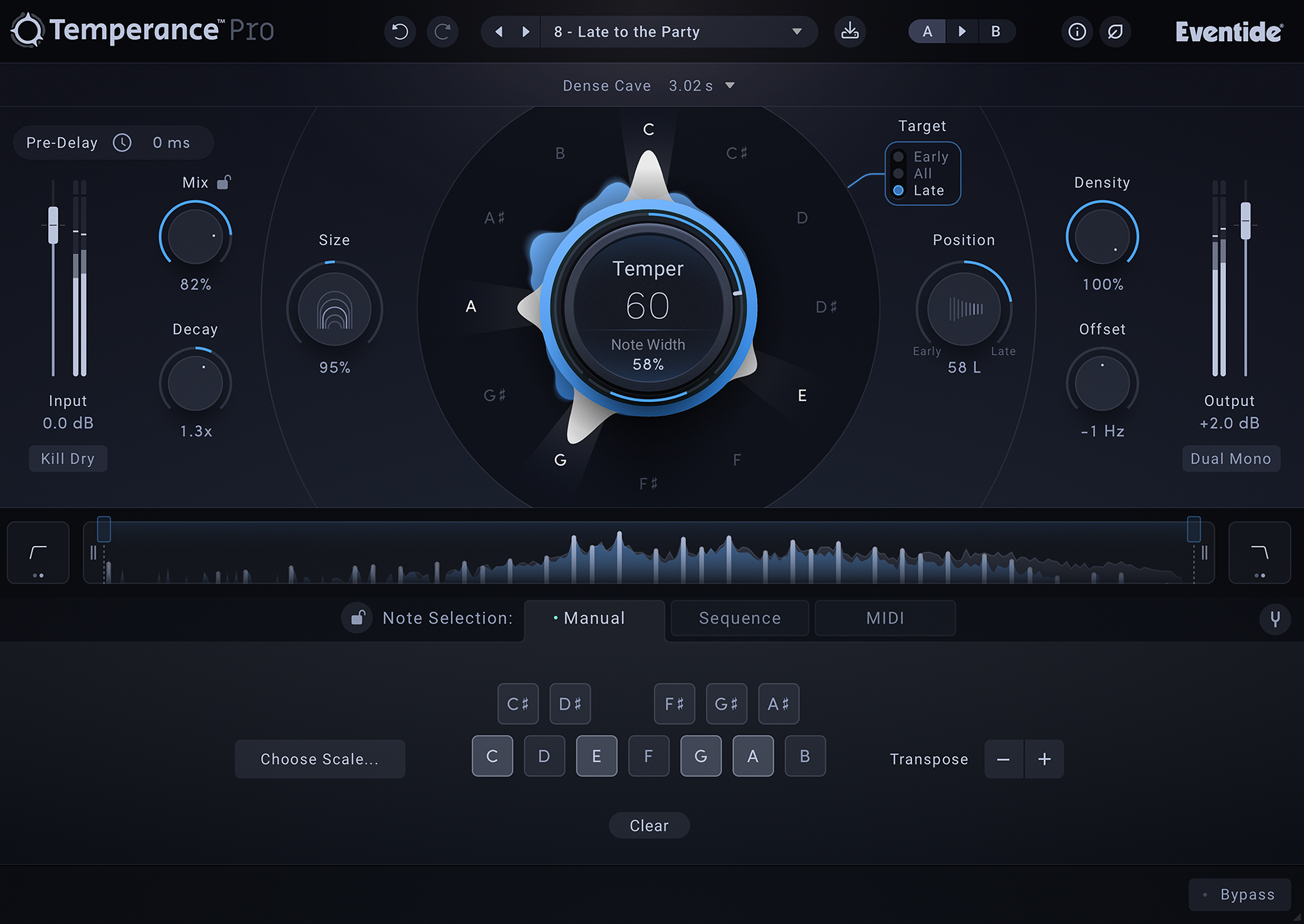Image resolution: width=1304 pixels, height=924 pixels.
Task: Toggle the Note Selection lock icon
Action: [x=357, y=618]
